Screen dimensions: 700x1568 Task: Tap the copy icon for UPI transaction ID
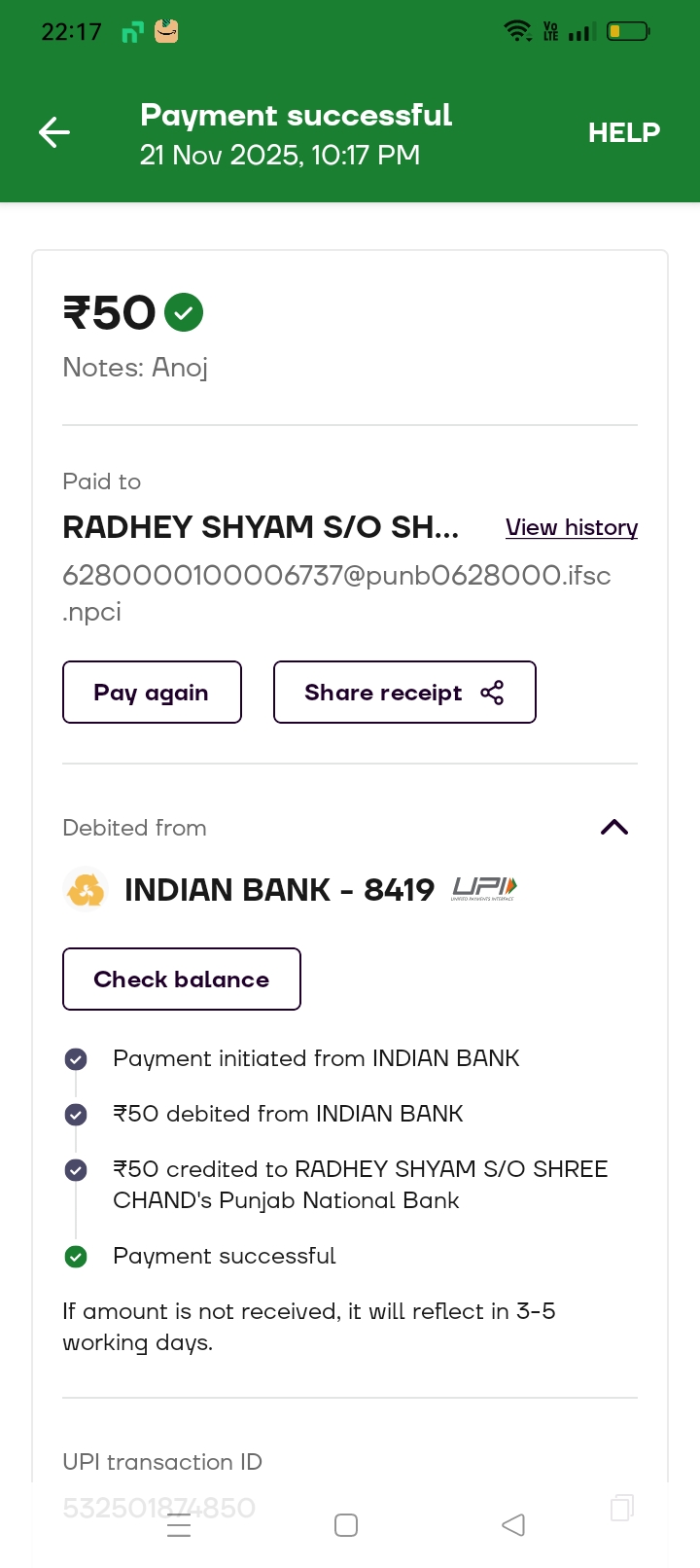(621, 1508)
